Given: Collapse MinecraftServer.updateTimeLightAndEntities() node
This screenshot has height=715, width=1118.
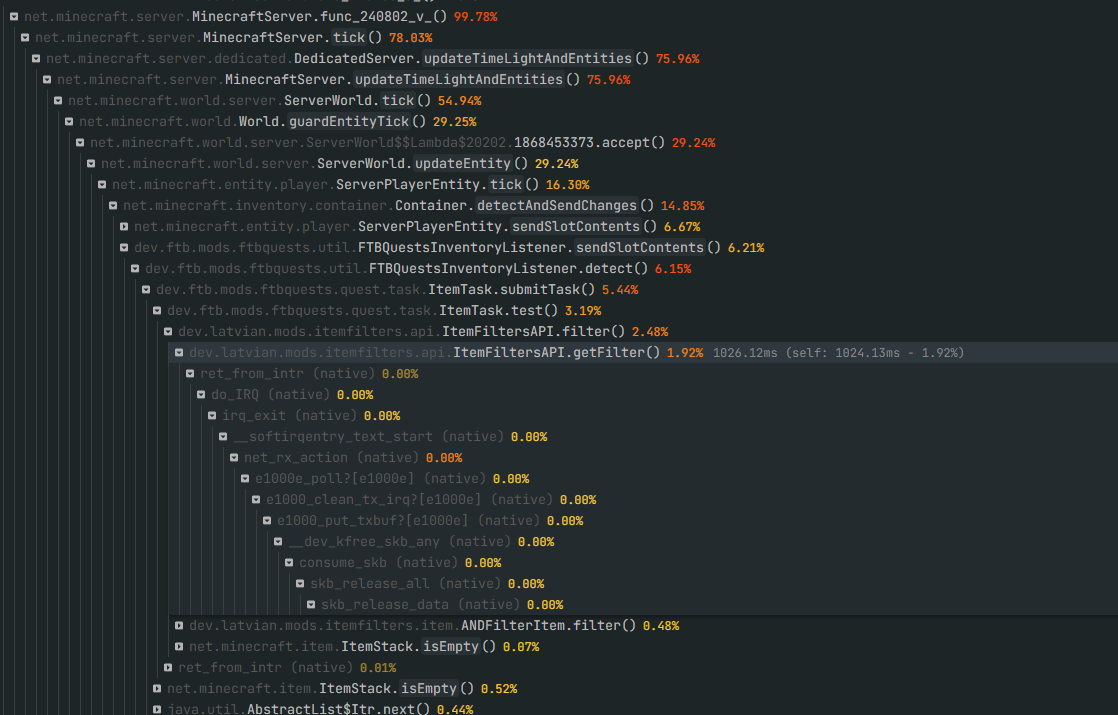Looking at the screenshot, I should 47,79.
